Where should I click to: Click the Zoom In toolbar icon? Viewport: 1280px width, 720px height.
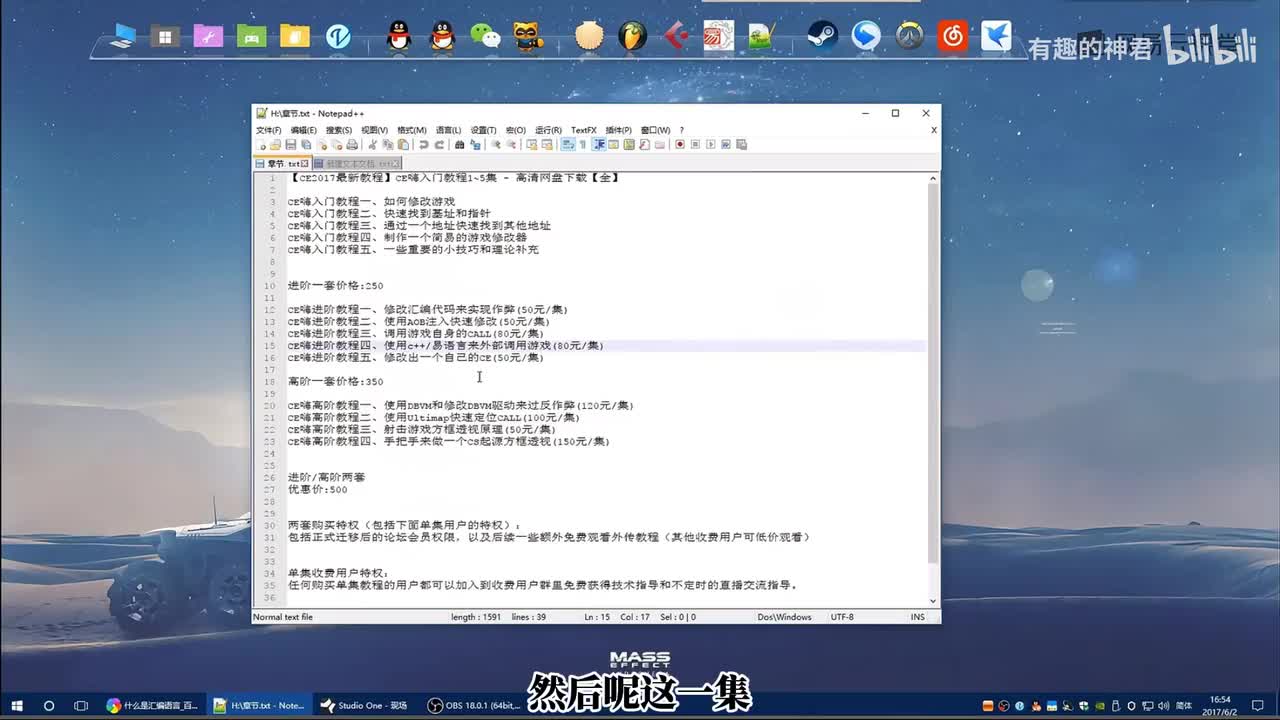point(496,144)
